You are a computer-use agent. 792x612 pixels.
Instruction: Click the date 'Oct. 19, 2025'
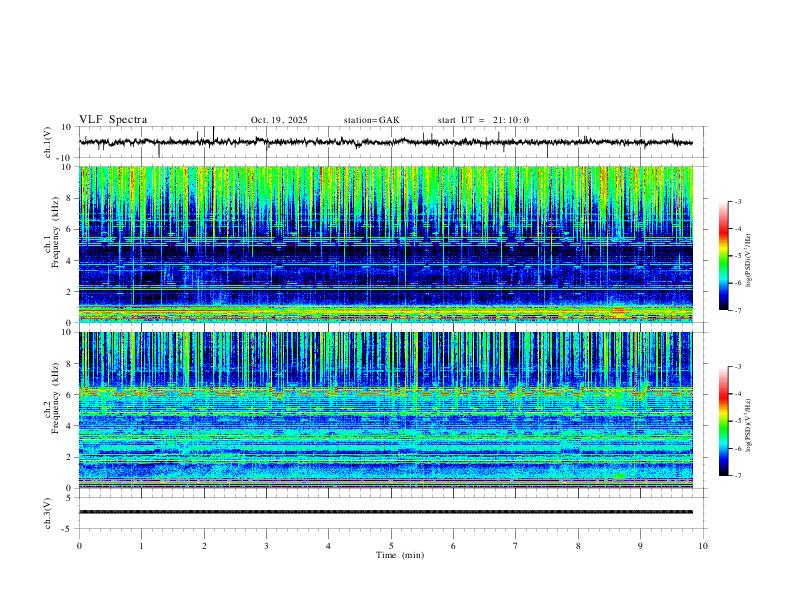pyautogui.click(x=279, y=120)
